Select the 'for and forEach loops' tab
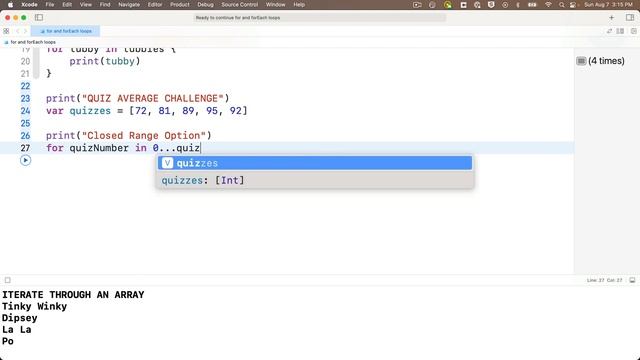This screenshot has width=640, height=360. pos(65,31)
